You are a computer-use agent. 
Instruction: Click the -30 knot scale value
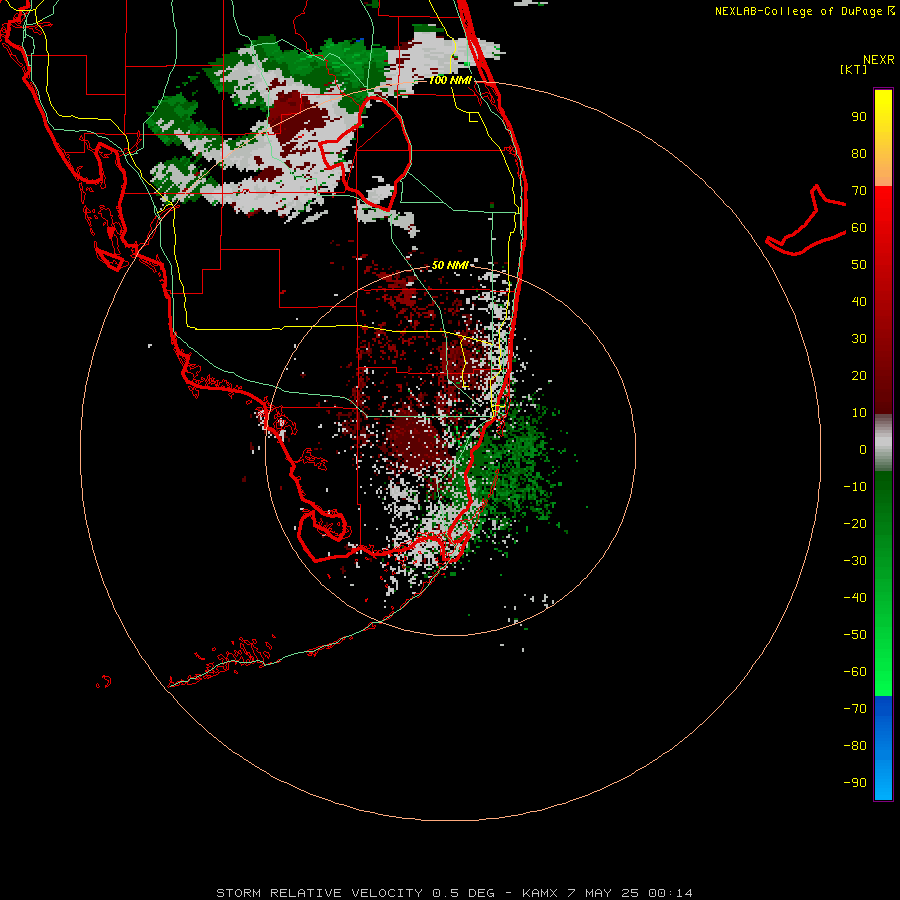pyautogui.click(x=855, y=561)
